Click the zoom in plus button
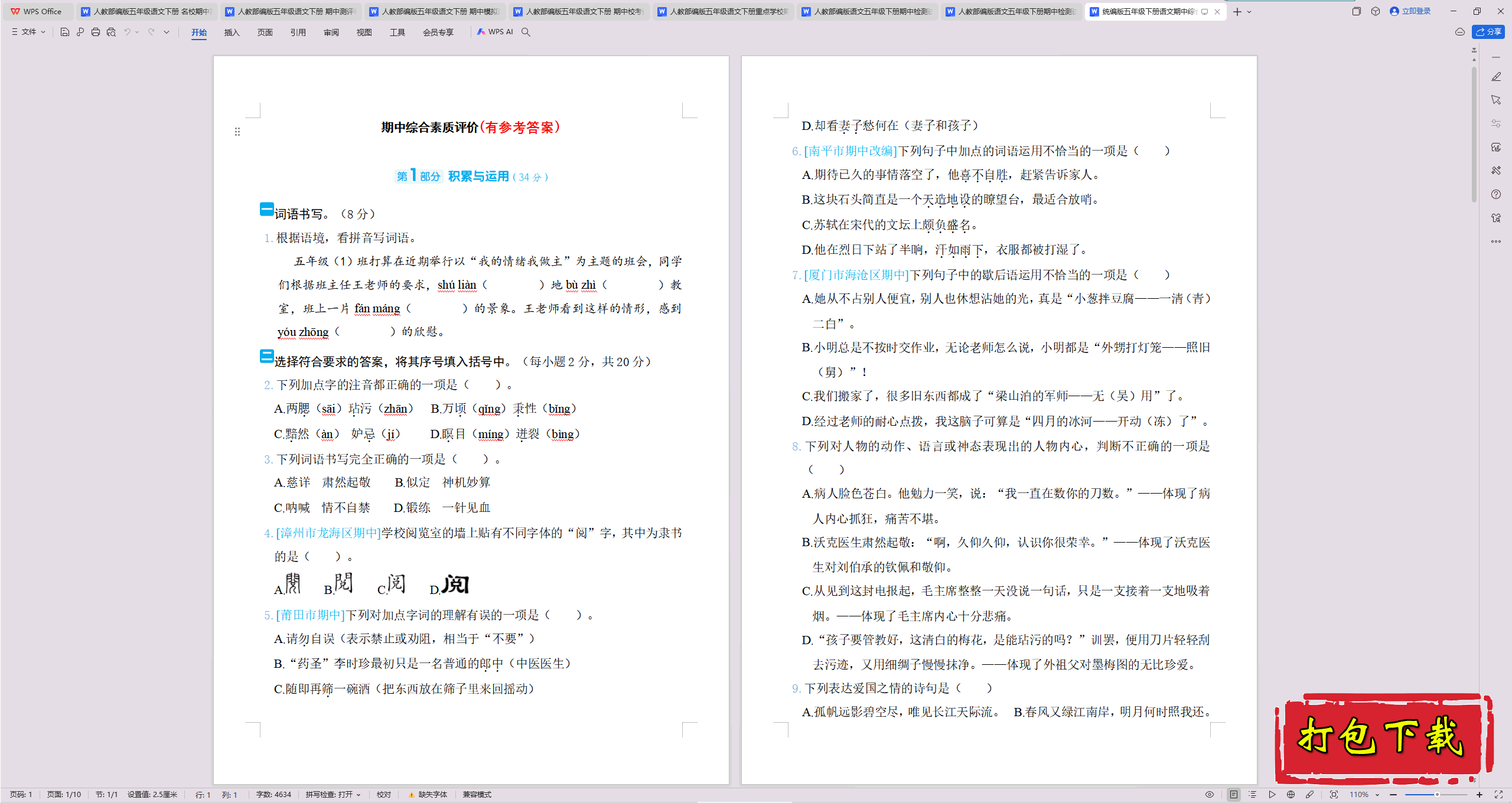 1480,795
